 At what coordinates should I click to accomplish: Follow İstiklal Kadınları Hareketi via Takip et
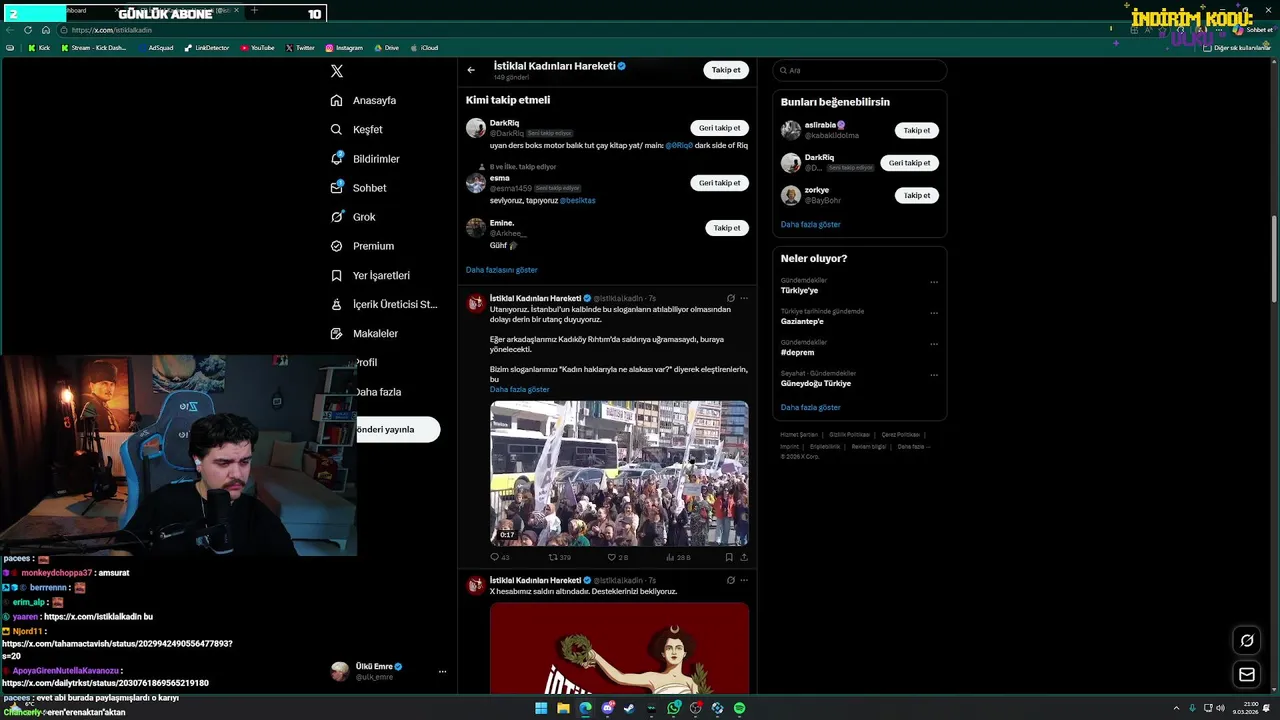(x=726, y=70)
